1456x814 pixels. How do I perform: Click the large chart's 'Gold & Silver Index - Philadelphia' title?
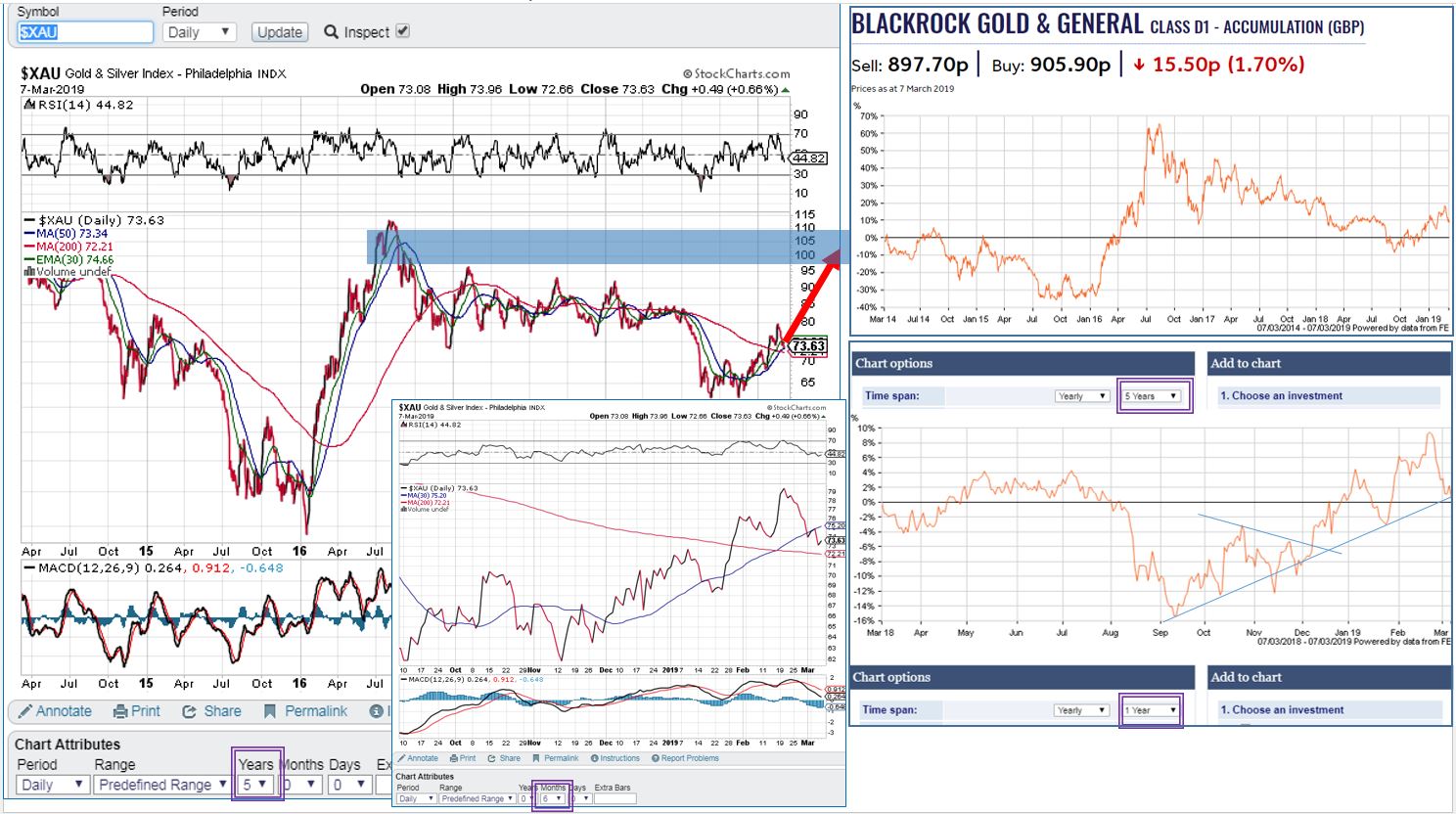coord(159,73)
